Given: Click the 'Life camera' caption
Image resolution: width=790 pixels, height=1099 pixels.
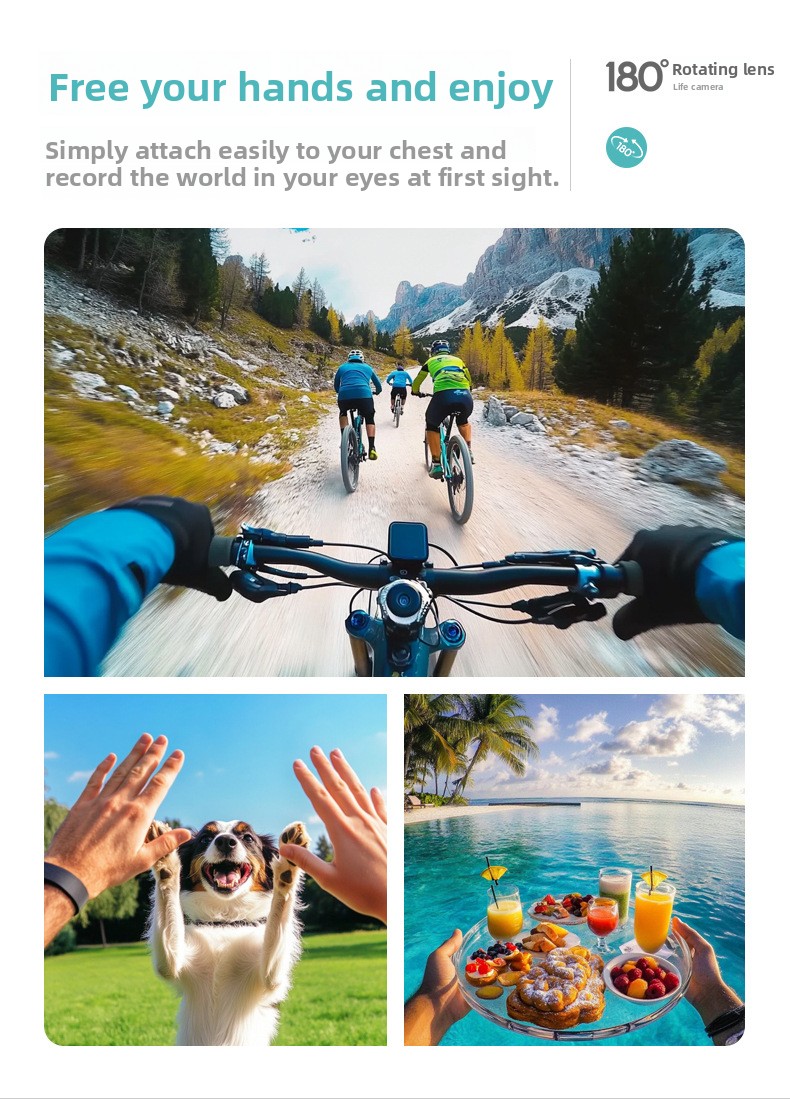Looking at the screenshot, I should (x=697, y=87).
